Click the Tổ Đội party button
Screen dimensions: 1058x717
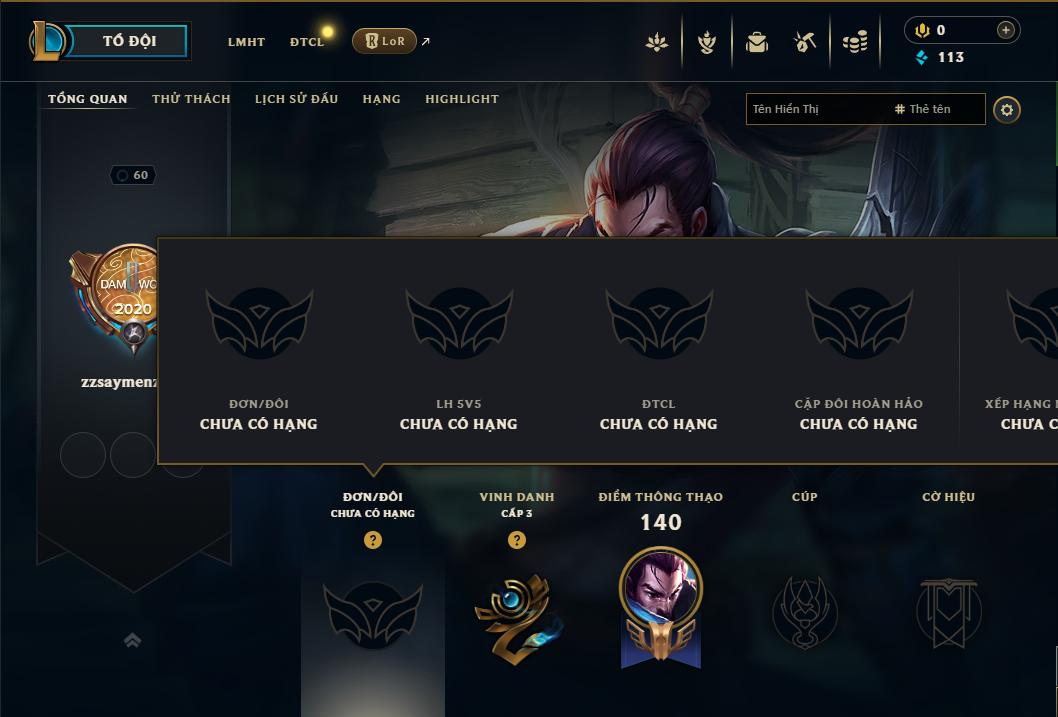click(128, 40)
